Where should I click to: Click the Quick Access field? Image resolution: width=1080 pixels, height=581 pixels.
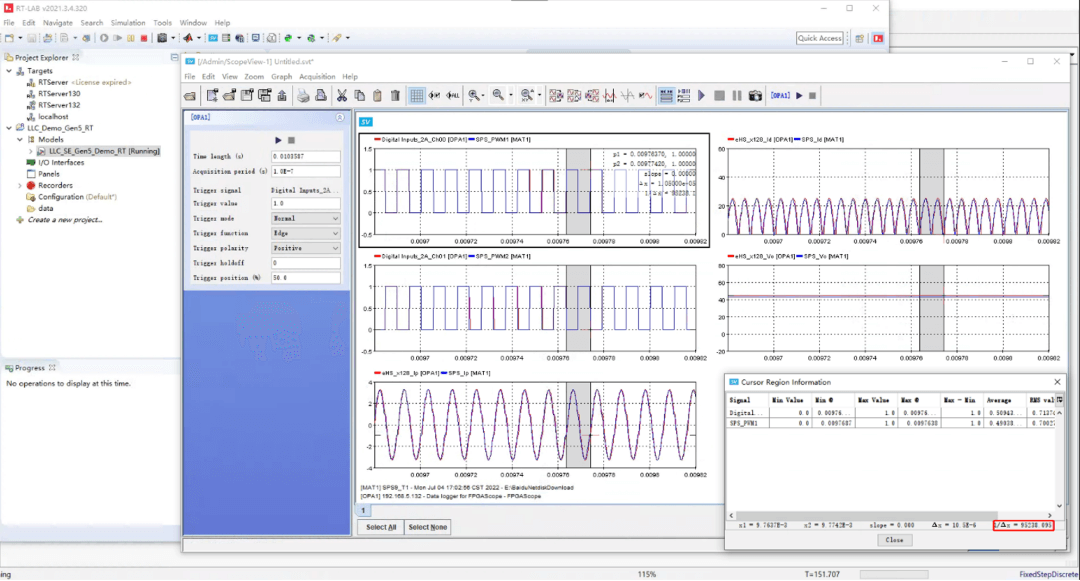pyautogui.click(x=820, y=39)
